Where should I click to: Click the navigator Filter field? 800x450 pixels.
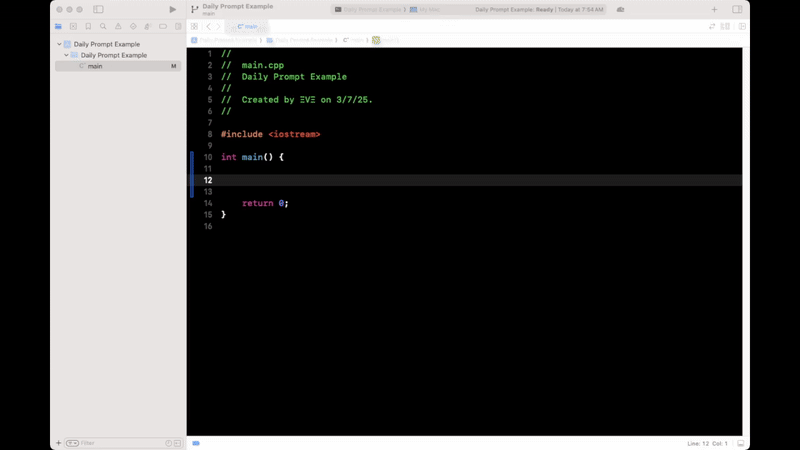pyautogui.click(x=115, y=443)
